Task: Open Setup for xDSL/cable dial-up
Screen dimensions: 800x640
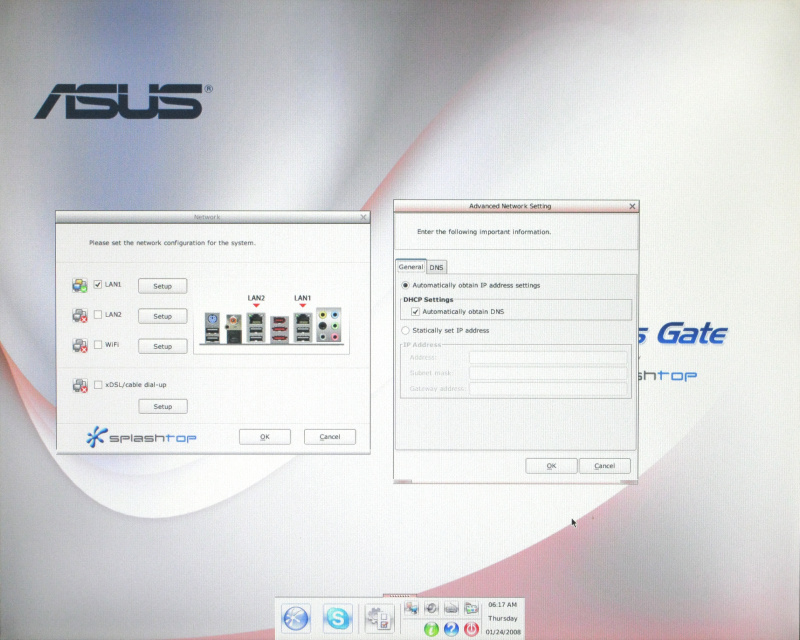Action: pyautogui.click(x=163, y=406)
